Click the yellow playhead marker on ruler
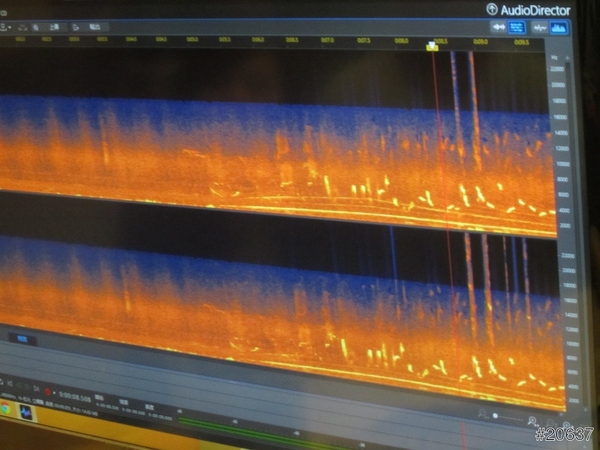 point(432,45)
